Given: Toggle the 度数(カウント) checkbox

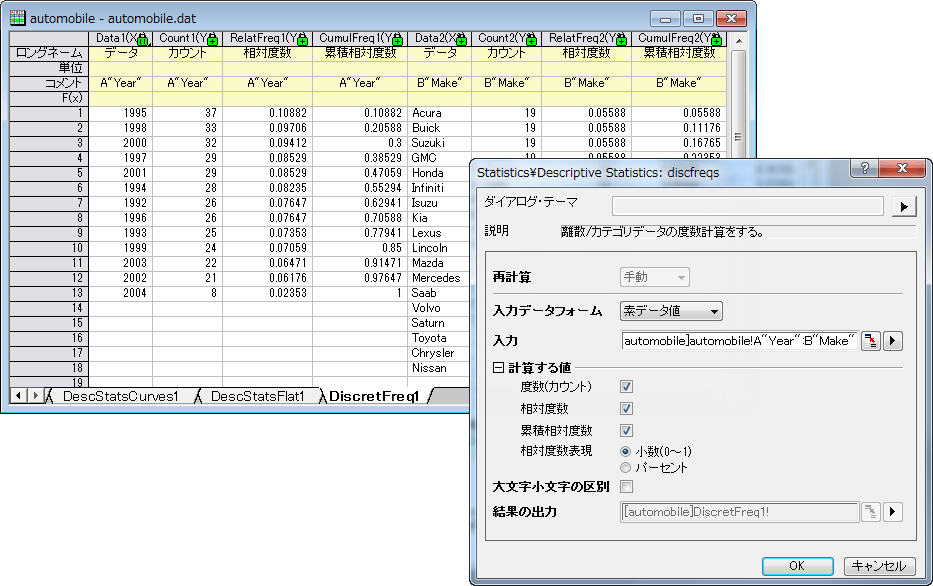Looking at the screenshot, I should (x=626, y=387).
